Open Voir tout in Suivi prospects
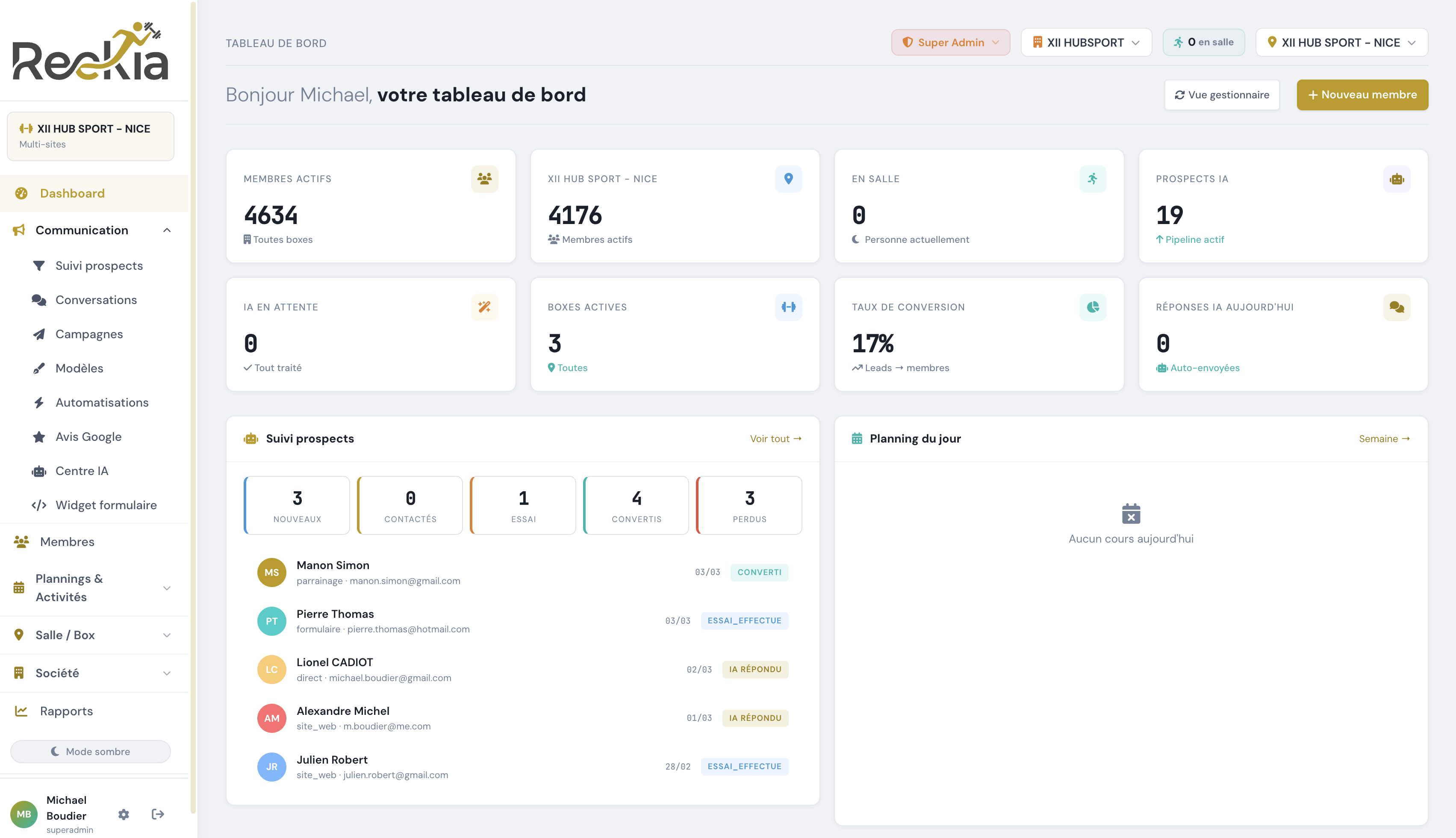This screenshot has width=1456, height=838. tap(775, 438)
